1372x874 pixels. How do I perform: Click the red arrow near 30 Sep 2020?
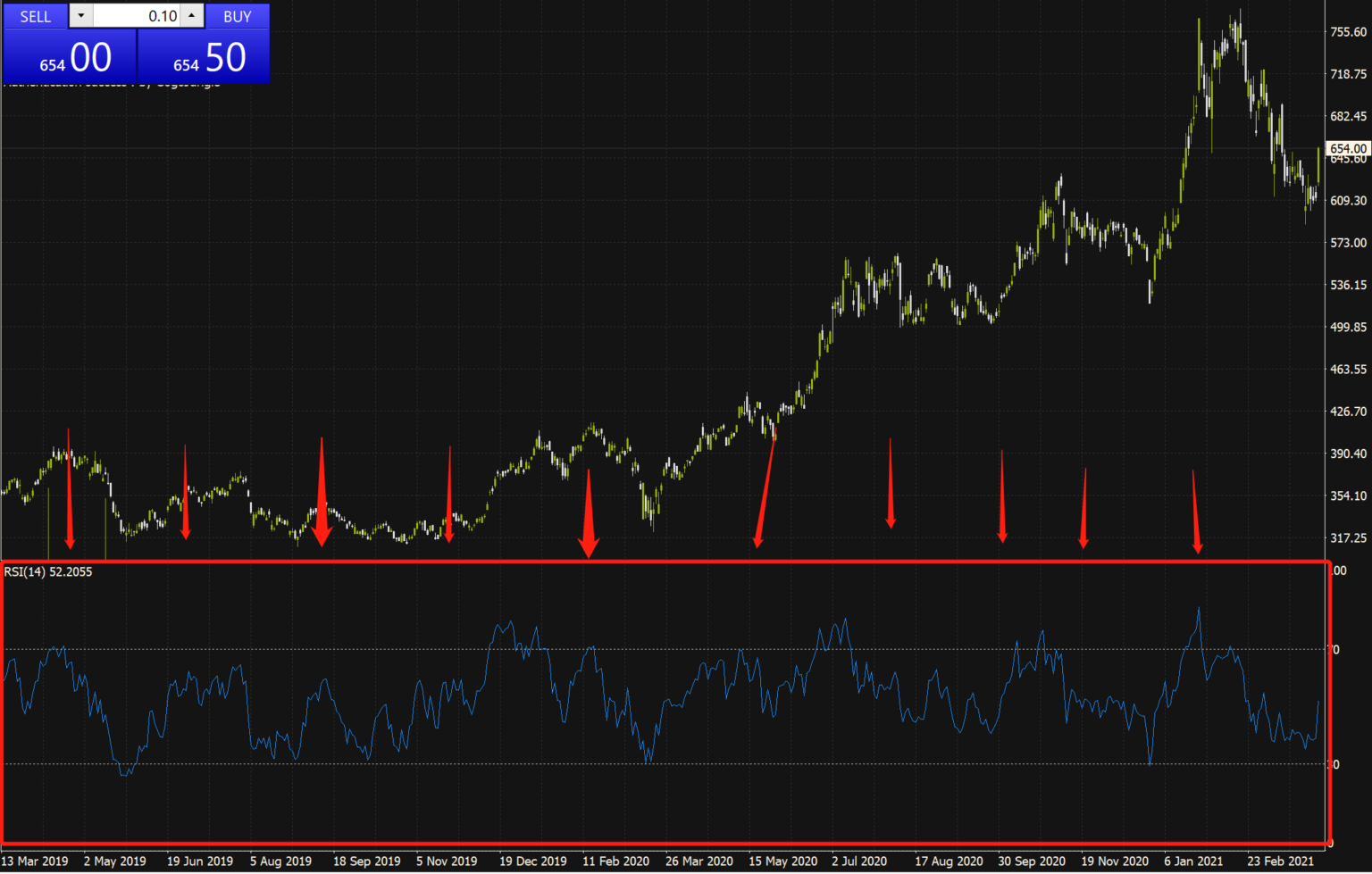1002,496
